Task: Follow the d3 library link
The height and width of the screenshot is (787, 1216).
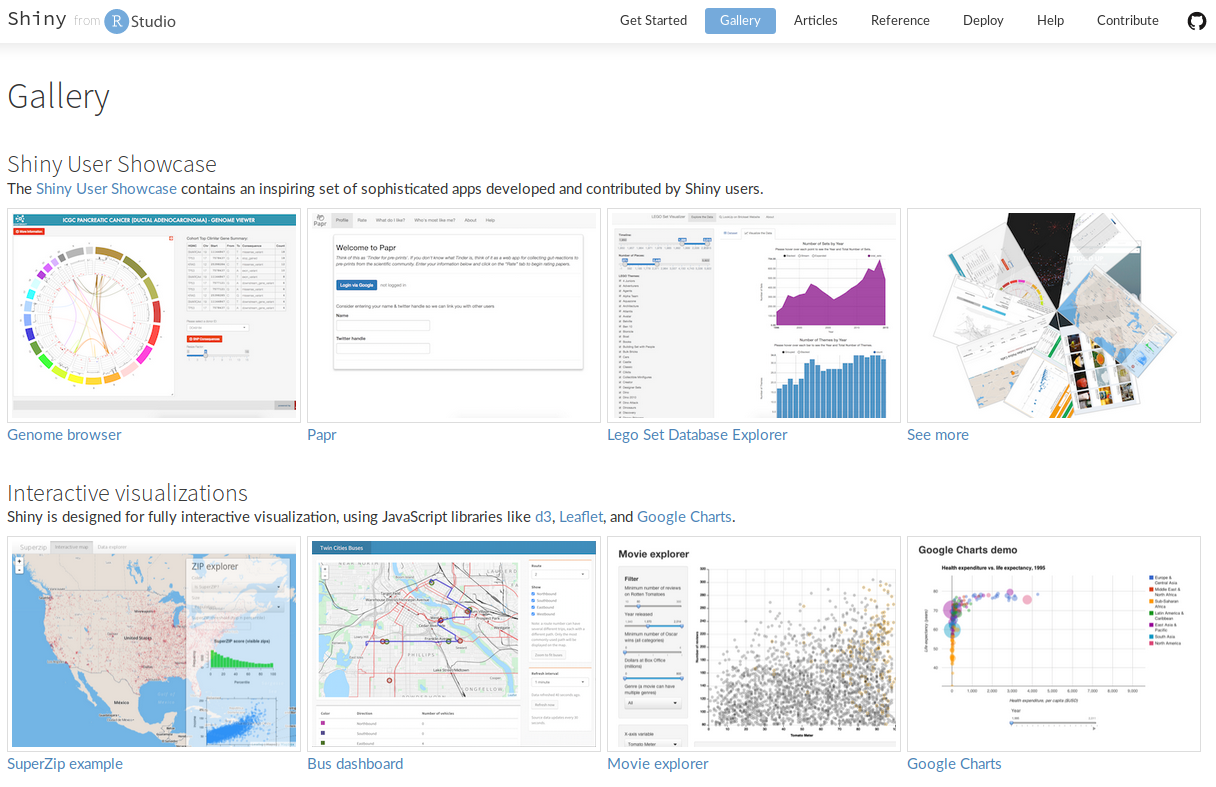Action: 543,517
